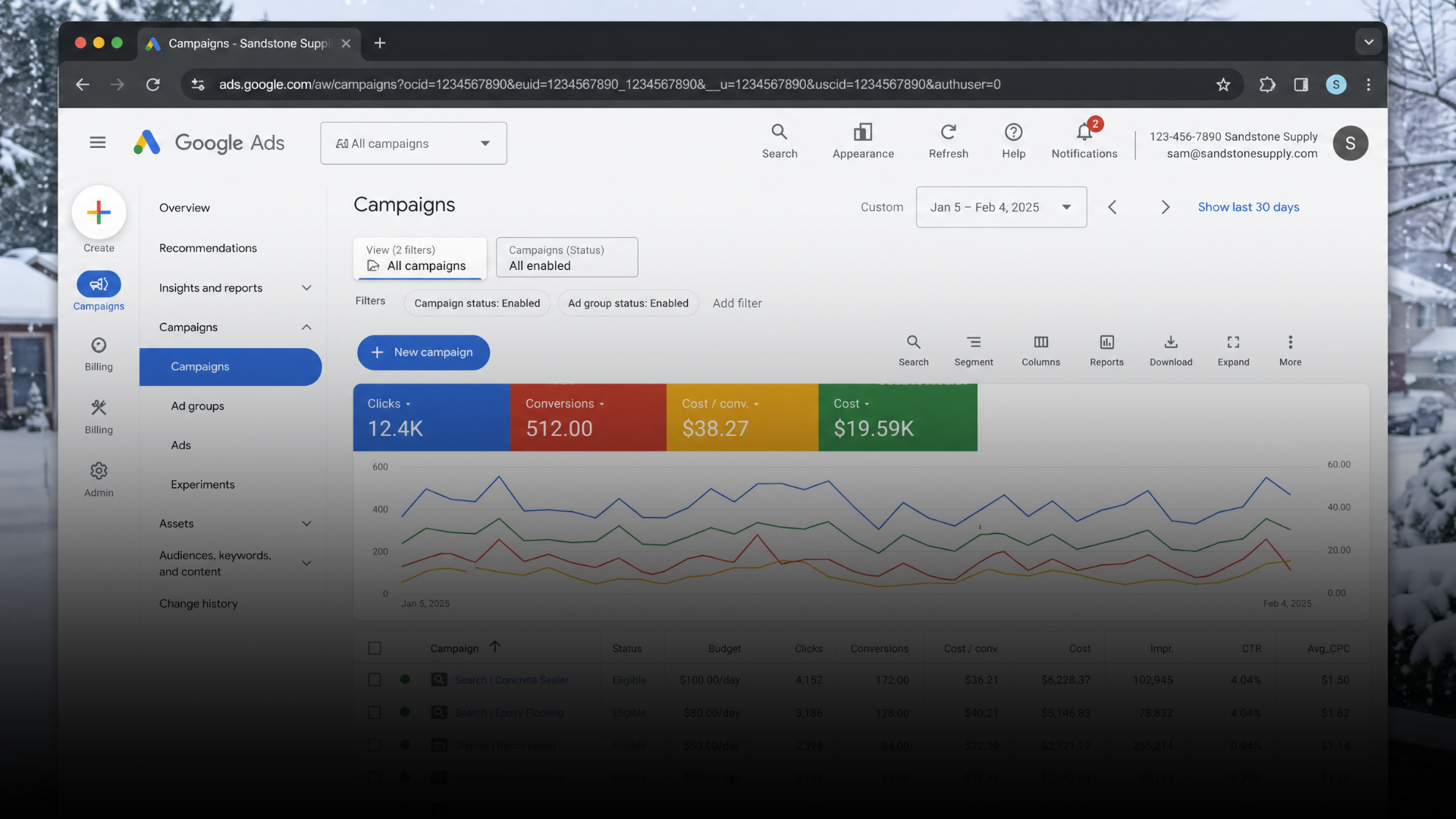Open Search | Concrete Sealer campaign link

512,680
